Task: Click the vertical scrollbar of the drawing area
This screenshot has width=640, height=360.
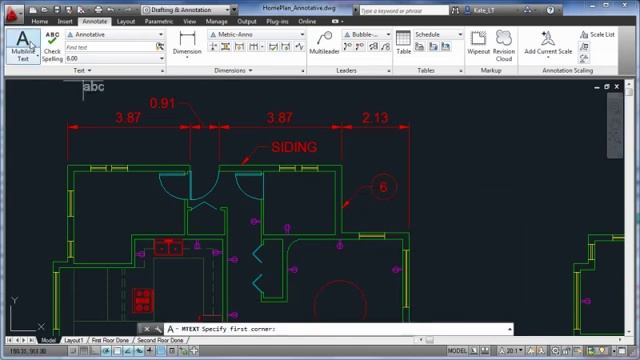Action: click(629, 208)
